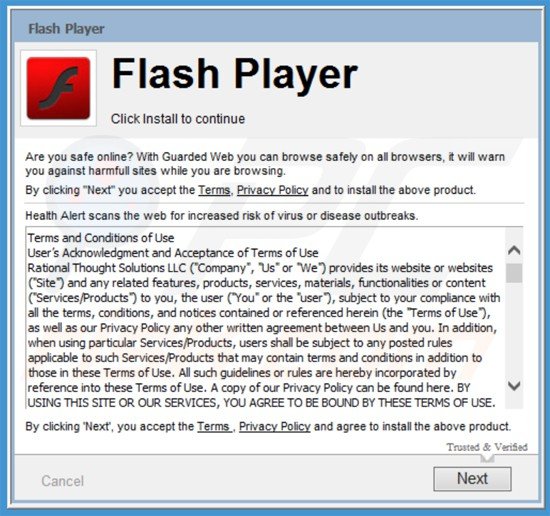The height and width of the screenshot is (516, 550).
Task: Click the scrollbar up arrow in terms box
Action: click(514, 250)
